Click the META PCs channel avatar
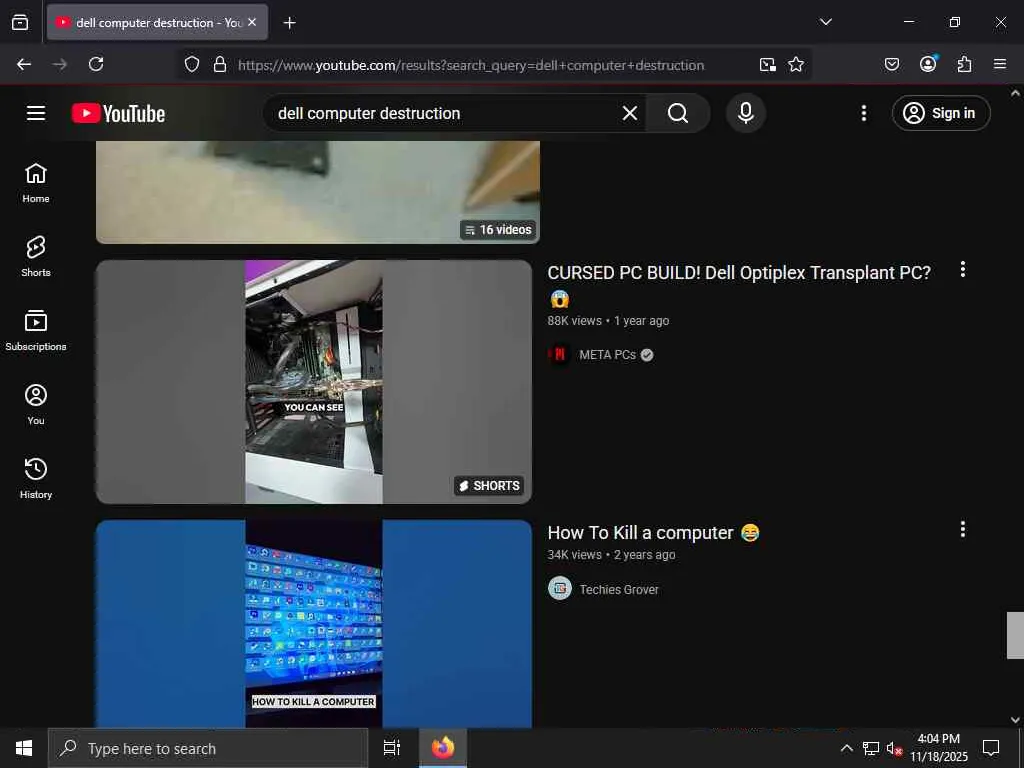This screenshot has width=1024, height=768. coord(560,355)
